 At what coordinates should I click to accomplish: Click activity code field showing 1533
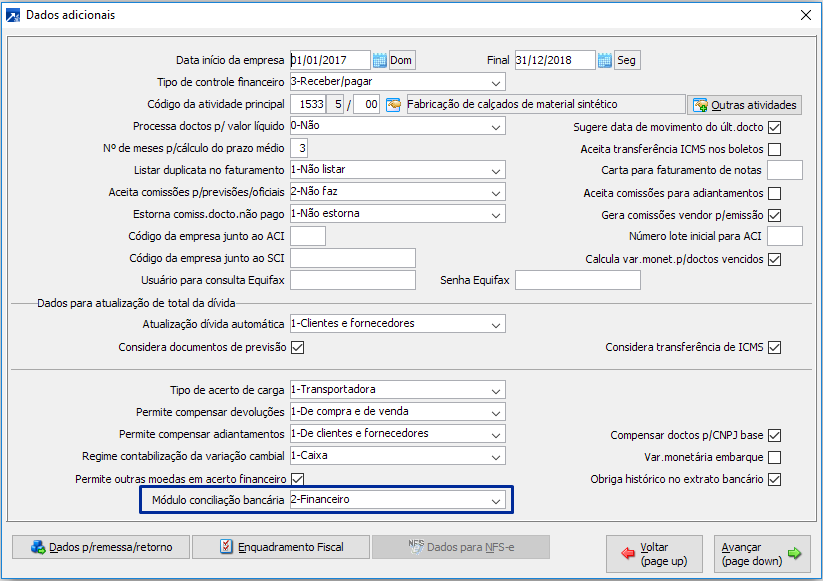[x=308, y=104]
